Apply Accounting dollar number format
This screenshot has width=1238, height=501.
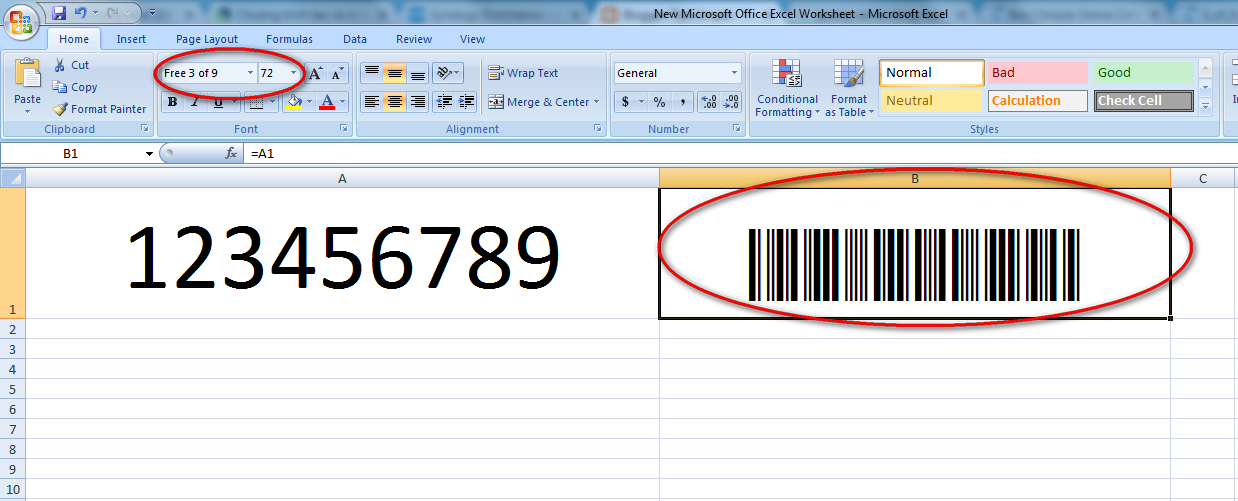coord(625,102)
